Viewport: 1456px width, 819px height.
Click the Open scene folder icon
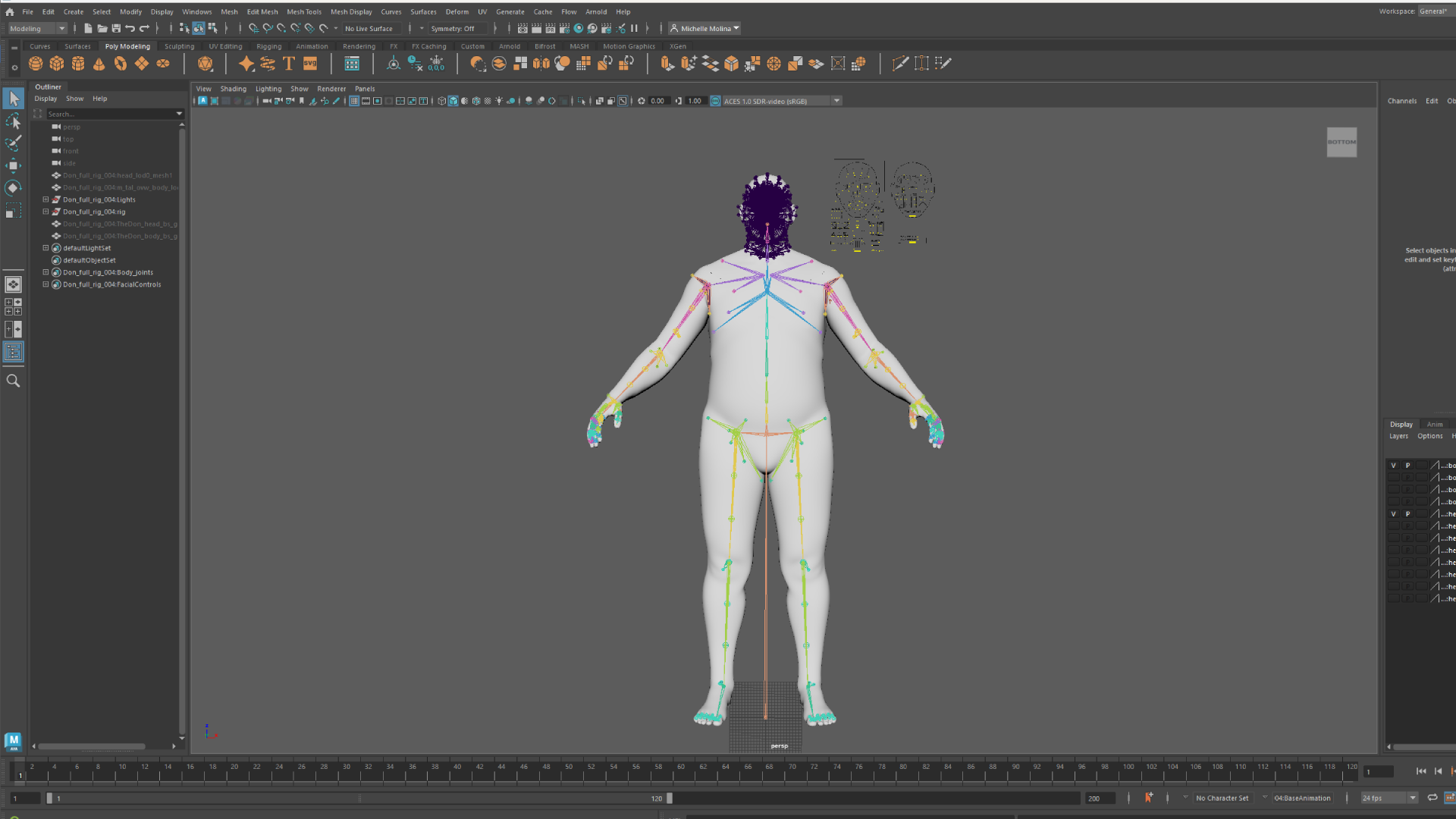tap(102, 29)
